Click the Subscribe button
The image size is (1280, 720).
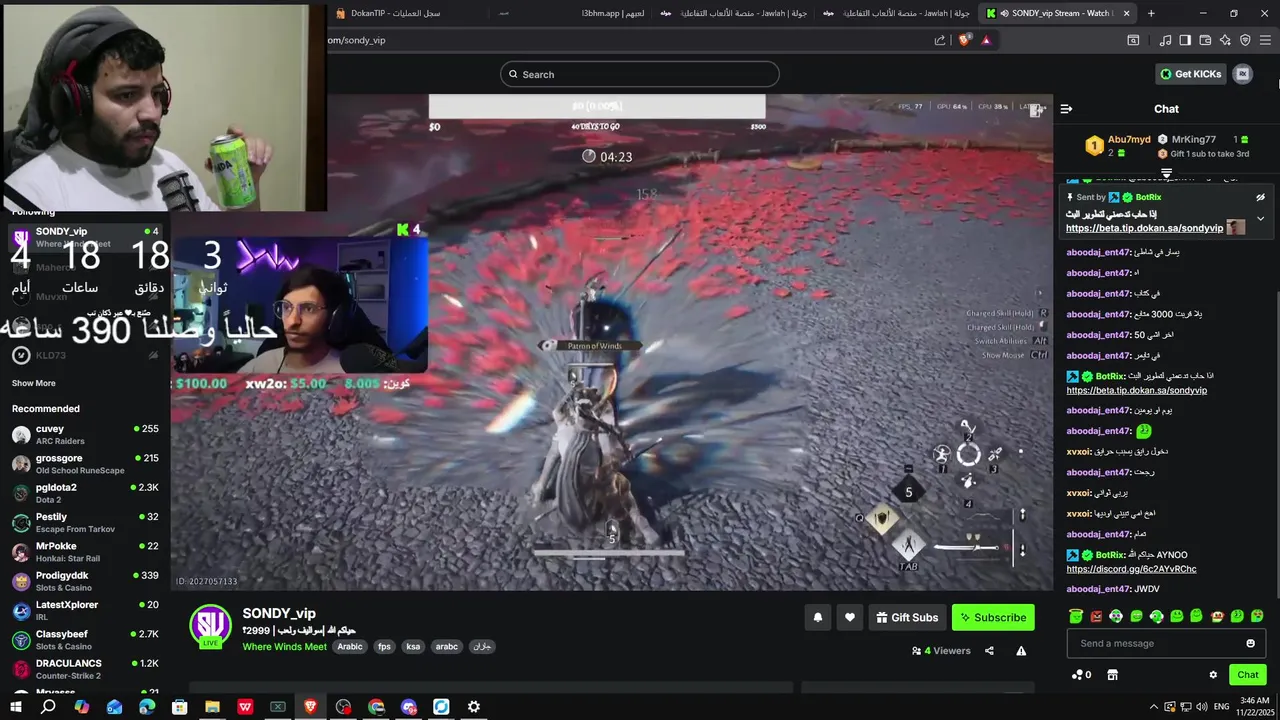click(x=993, y=618)
